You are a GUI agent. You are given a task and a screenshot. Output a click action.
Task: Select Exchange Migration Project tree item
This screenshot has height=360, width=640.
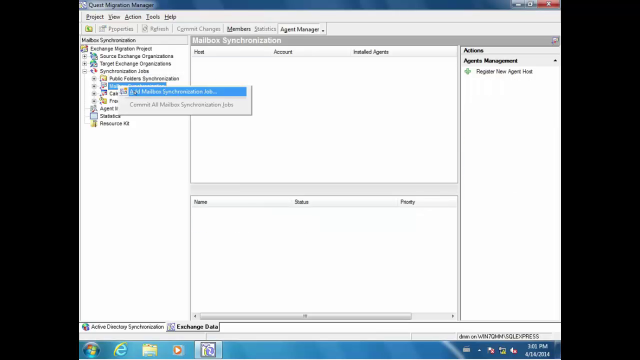pyautogui.click(x=121, y=49)
